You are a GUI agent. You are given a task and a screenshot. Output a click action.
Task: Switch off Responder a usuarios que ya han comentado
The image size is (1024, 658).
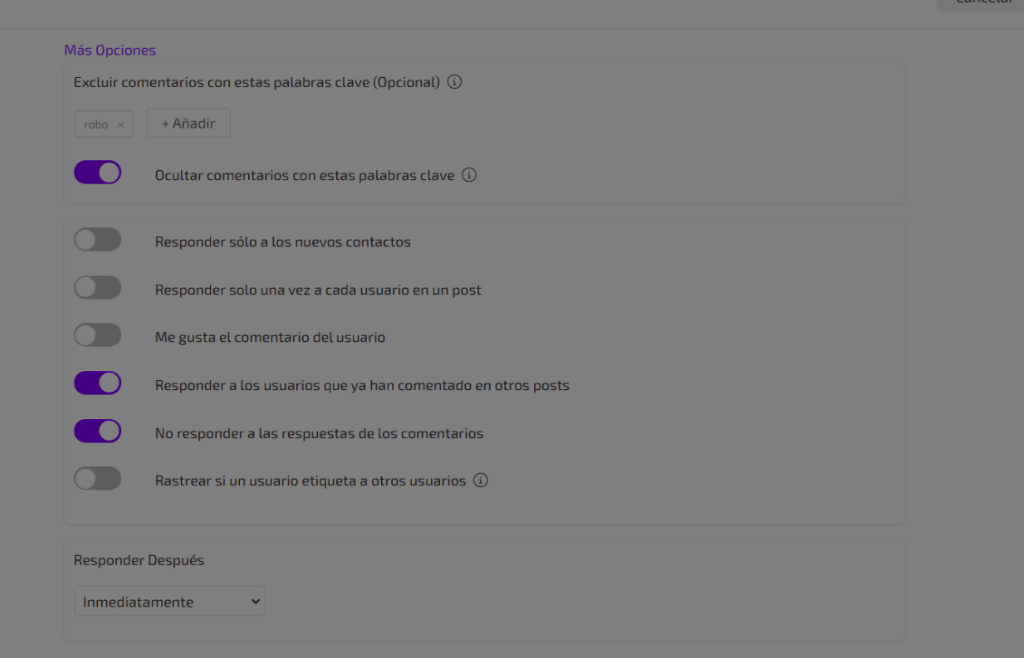point(98,383)
